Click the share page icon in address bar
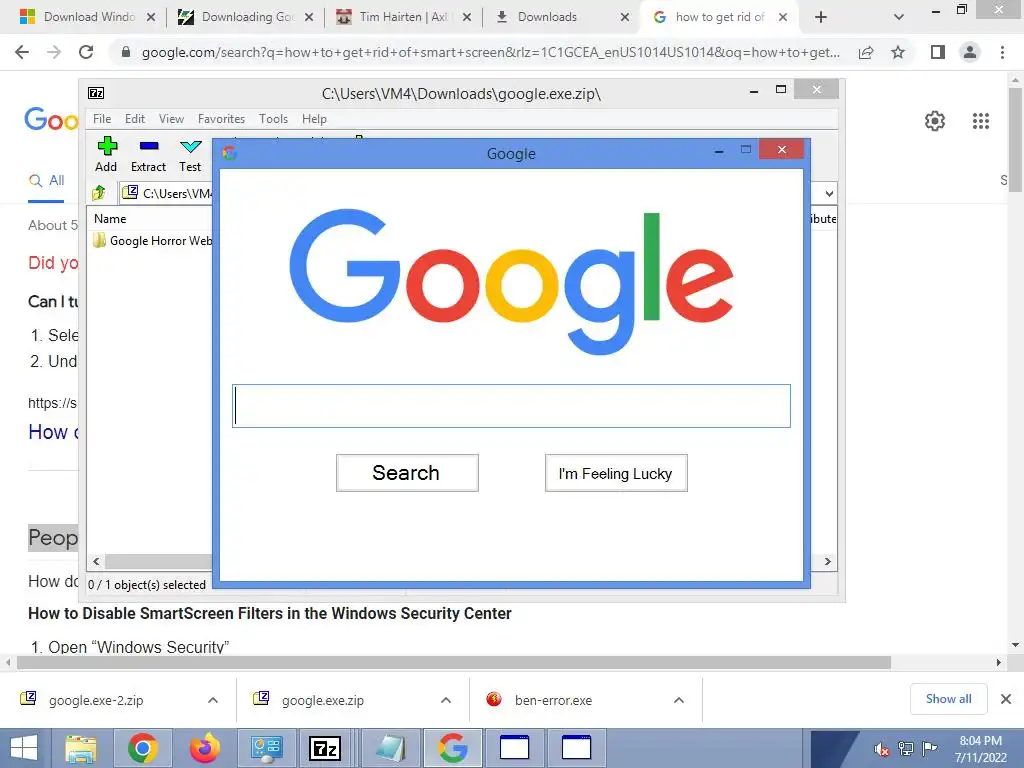 [x=866, y=52]
